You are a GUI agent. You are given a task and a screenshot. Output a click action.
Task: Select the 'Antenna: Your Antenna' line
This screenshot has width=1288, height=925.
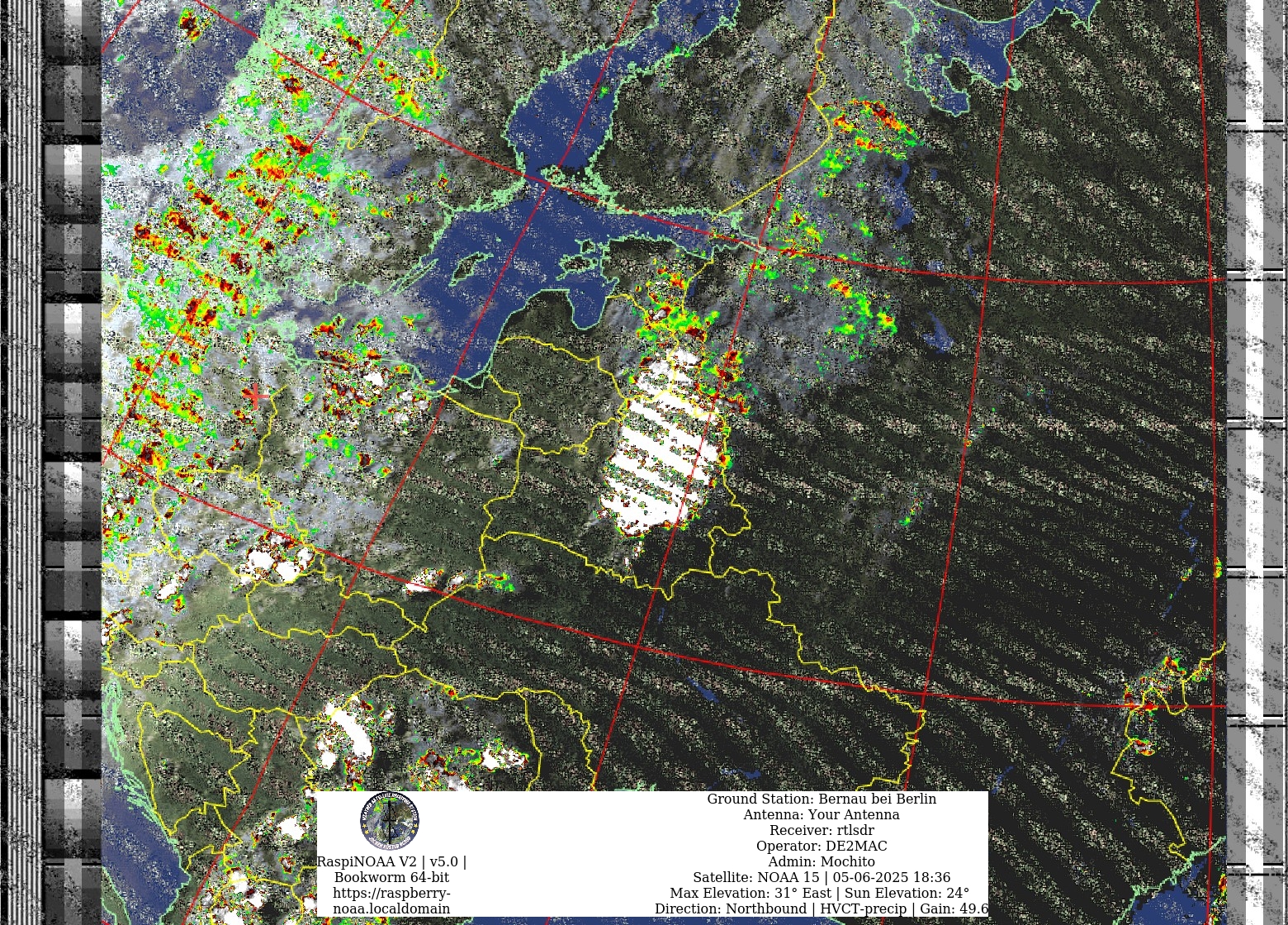click(x=822, y=815)
